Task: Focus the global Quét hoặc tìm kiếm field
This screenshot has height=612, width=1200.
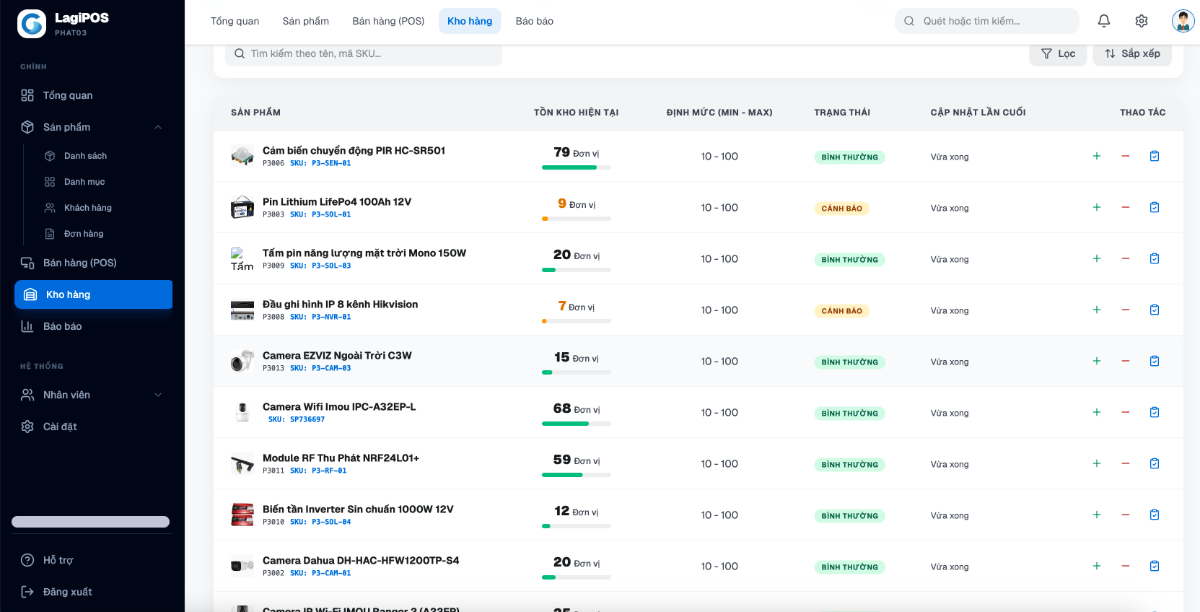Action: coord(987,21)
